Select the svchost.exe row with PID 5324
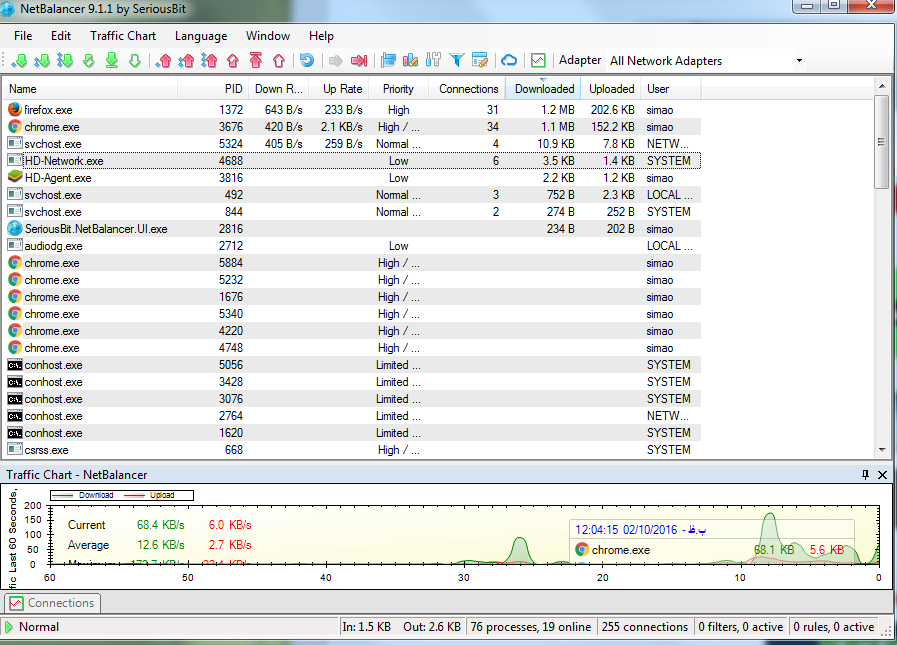Image resolution: width=897 pixels, height=645 pixels. coord(352,144)
